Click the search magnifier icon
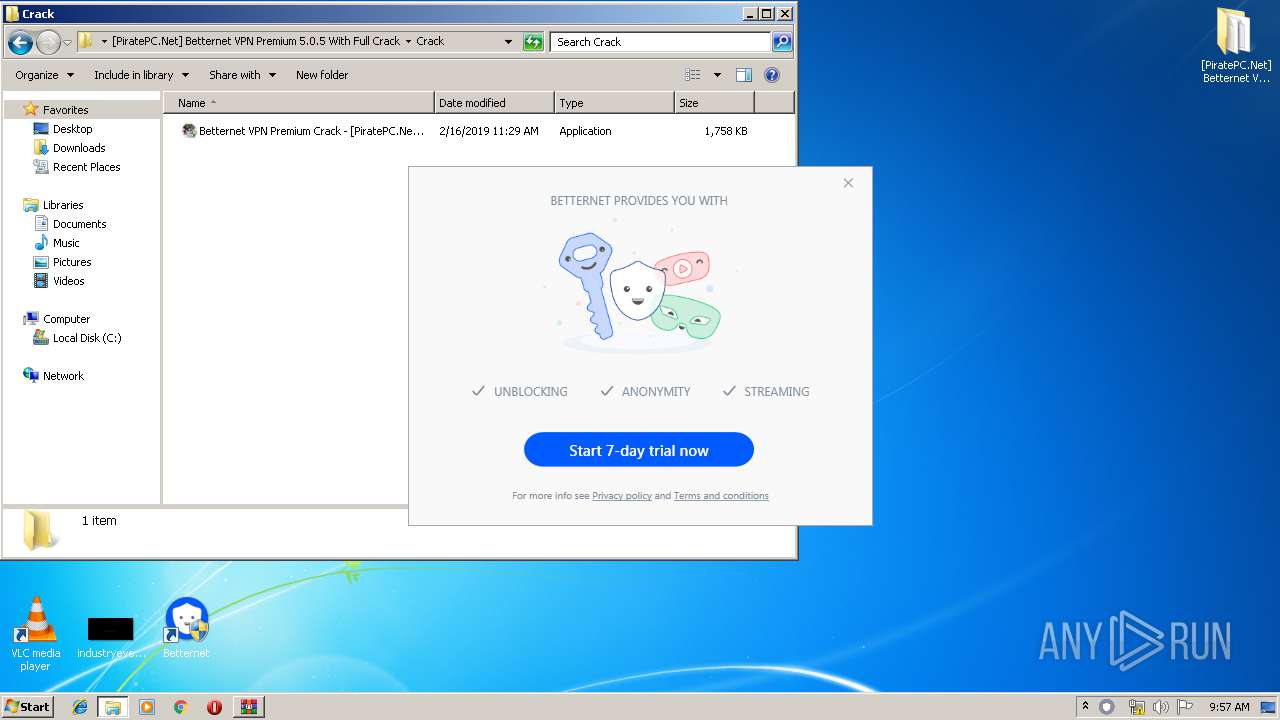The width and height of the screenshot is (1280, 720). (x=782, y=42)
